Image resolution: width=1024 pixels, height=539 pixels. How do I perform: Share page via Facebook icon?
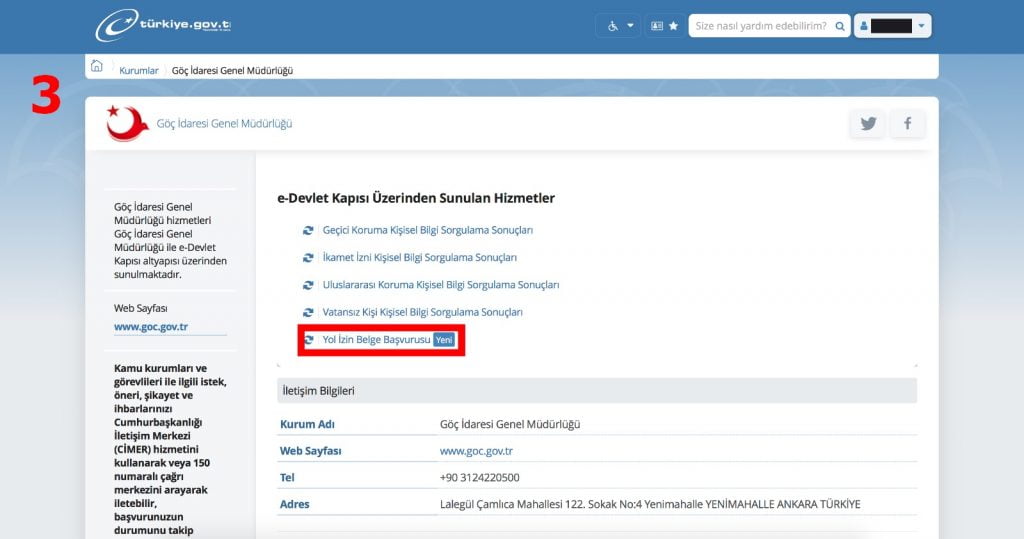point(907,123)
